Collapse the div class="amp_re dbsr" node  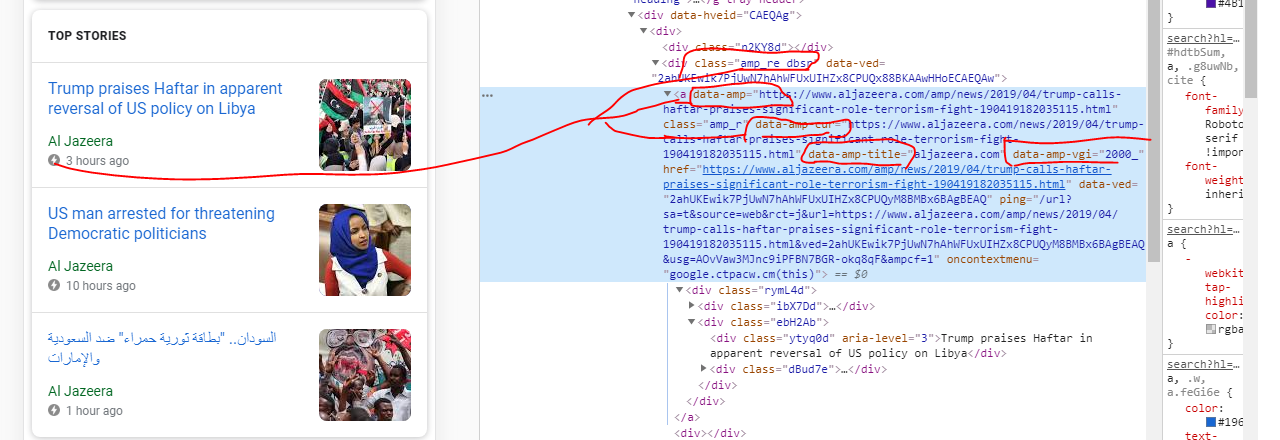[x=655, y=62]
